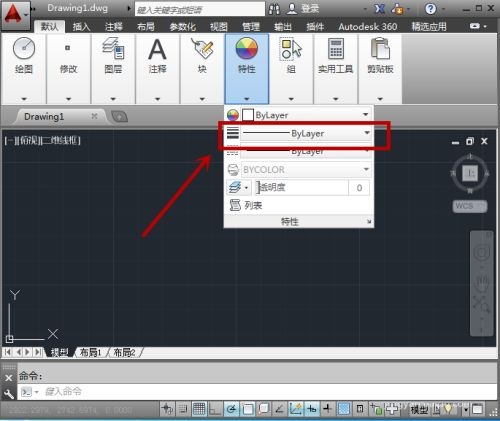Click the 特性 (Properties) color wheel panel icon
Viewport: 500px width, 421px height.
point(246,49)
